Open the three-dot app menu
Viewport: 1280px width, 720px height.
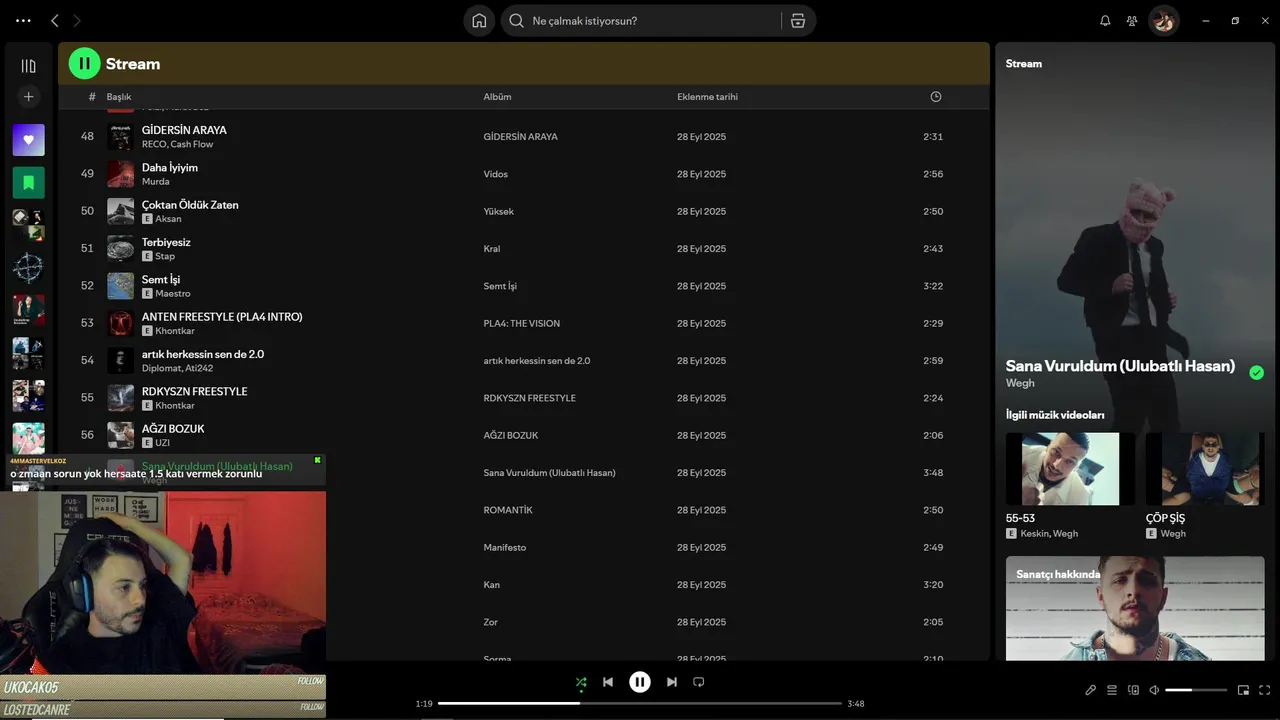pyautogui.click(x=23, y=20)
